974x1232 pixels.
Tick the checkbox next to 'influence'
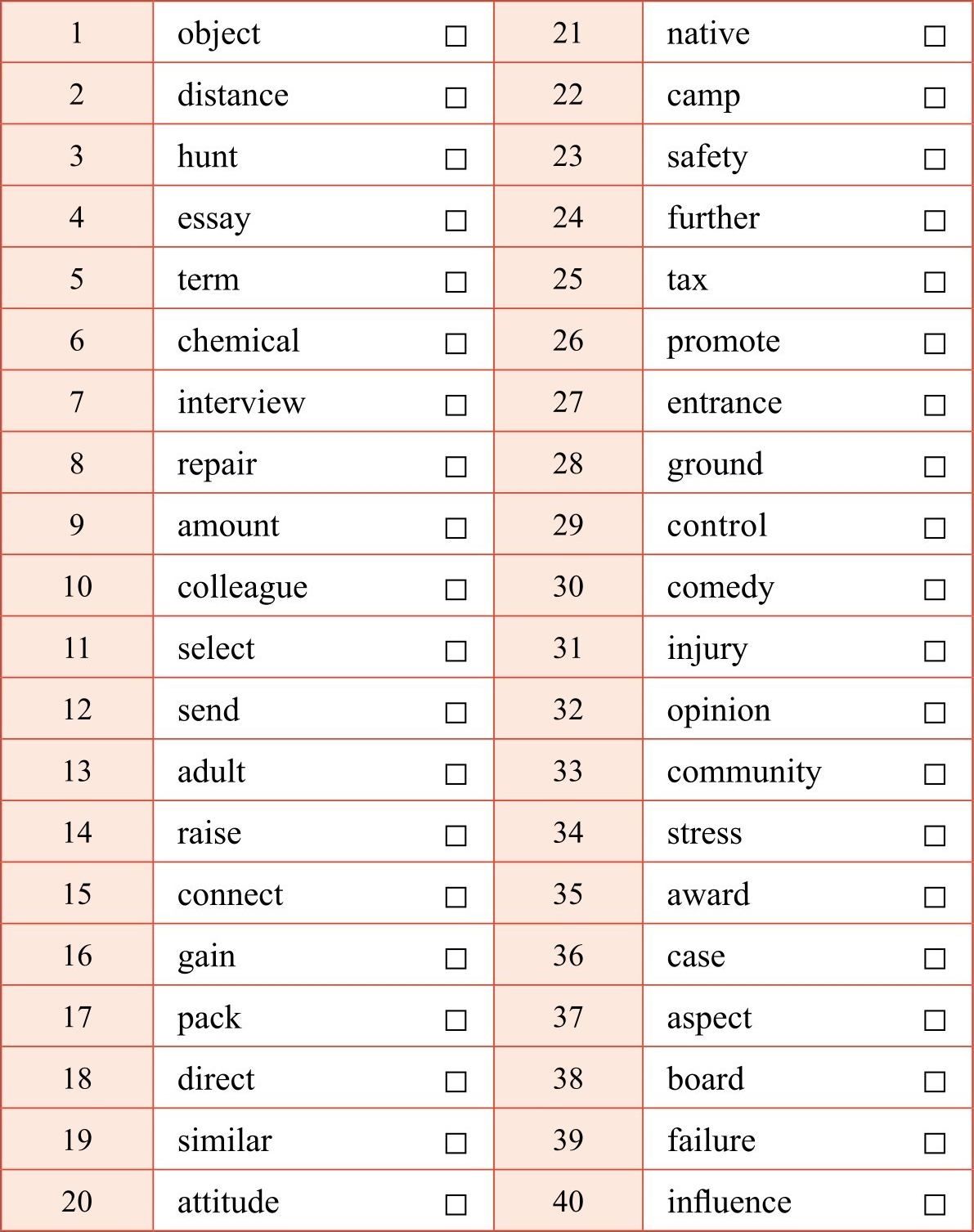pos(935,1204)
